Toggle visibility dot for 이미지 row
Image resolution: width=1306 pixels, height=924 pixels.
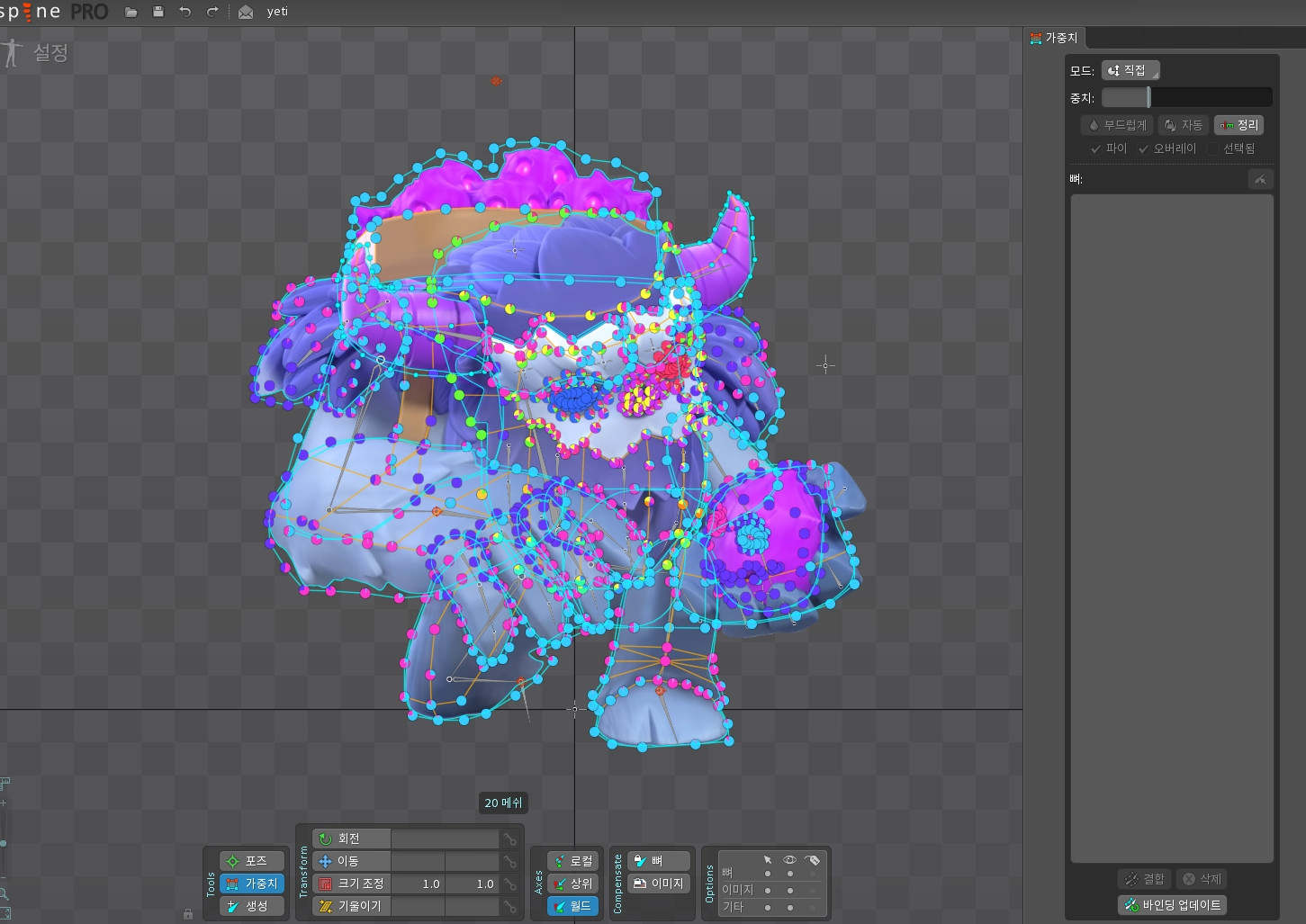click(789, 890)
